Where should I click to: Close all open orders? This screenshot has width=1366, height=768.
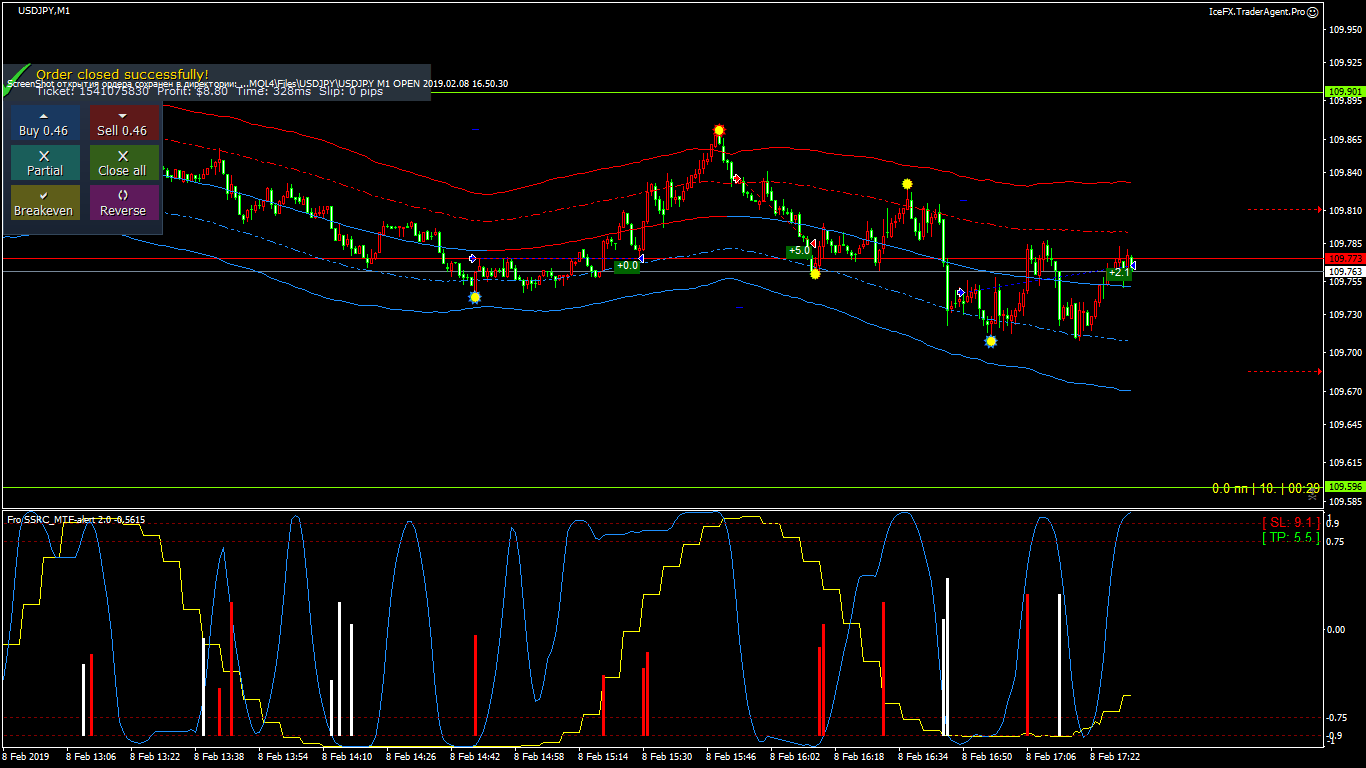click(123, 163)
